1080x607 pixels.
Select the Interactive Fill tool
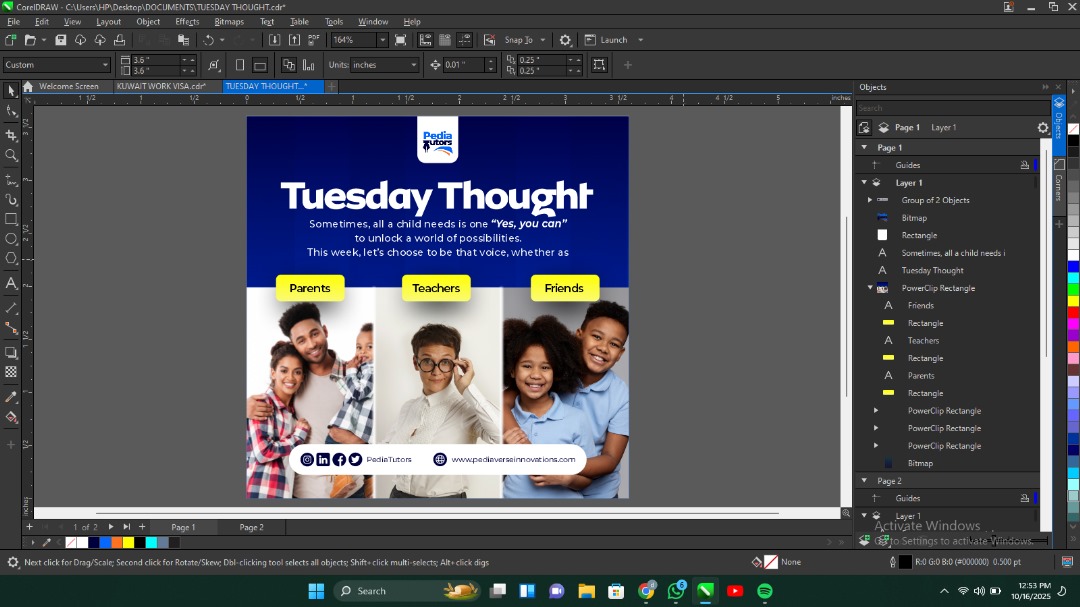point(11,417)
